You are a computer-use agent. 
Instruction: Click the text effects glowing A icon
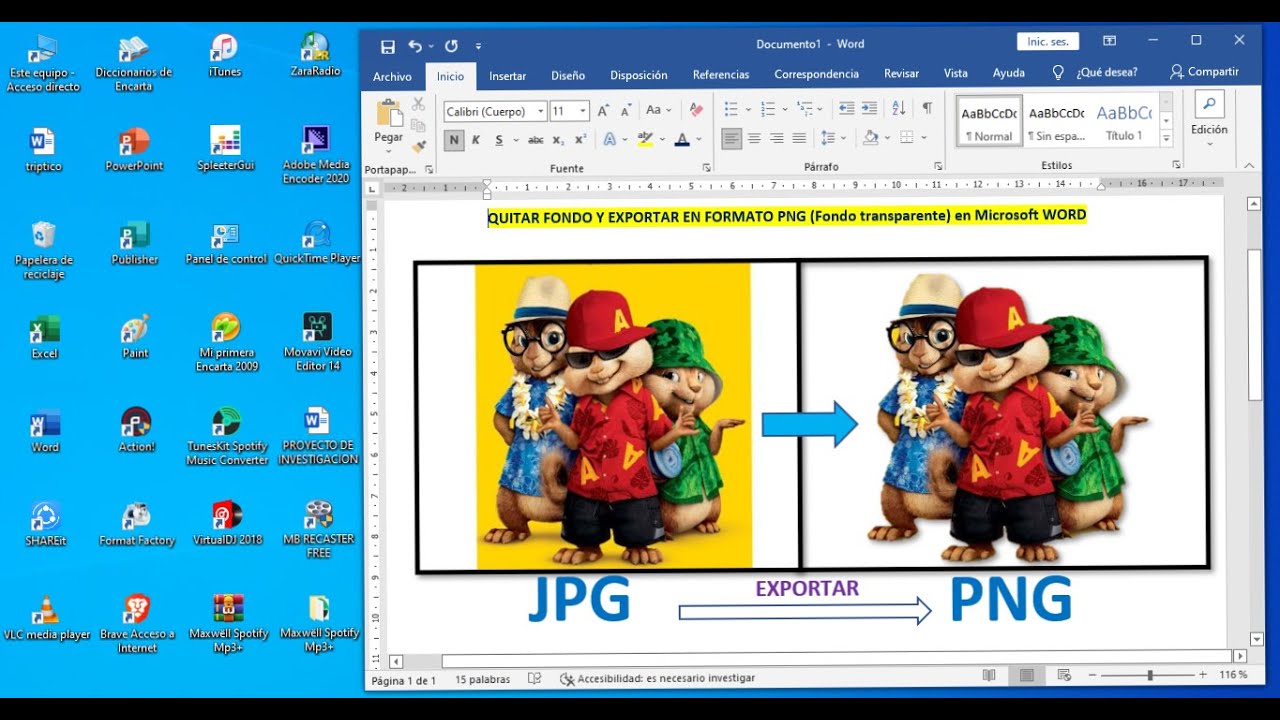point(609,140)
